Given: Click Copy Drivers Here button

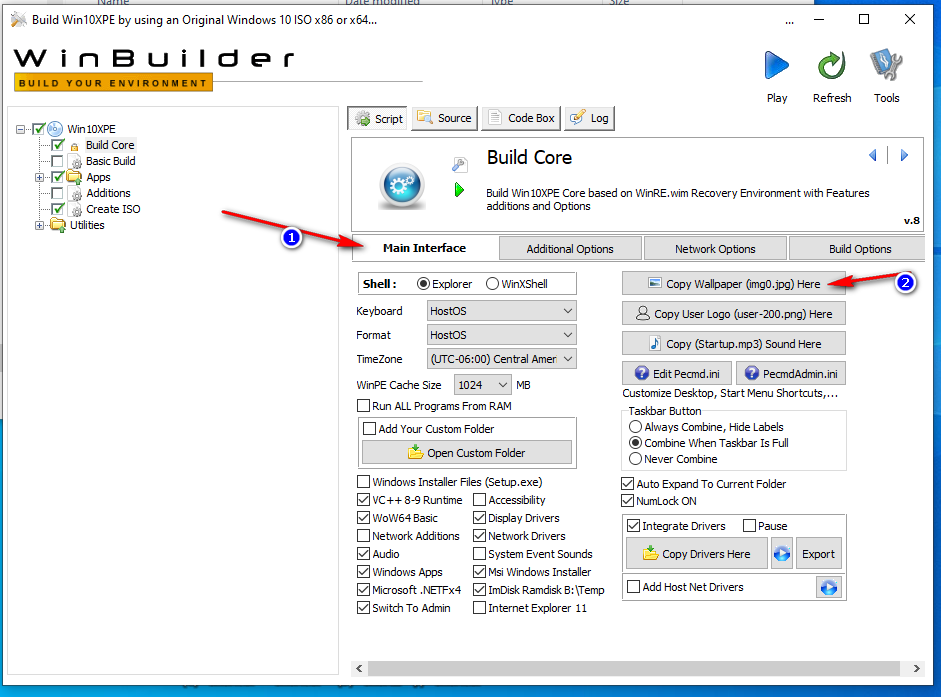Looking at the screenshot, I should coord(696,554).
